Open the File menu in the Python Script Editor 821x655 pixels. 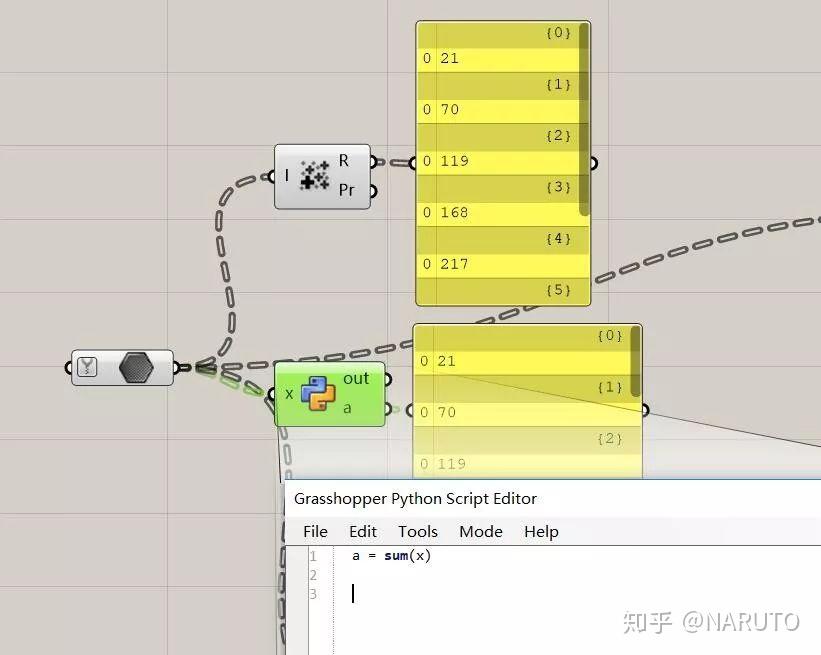315,531
